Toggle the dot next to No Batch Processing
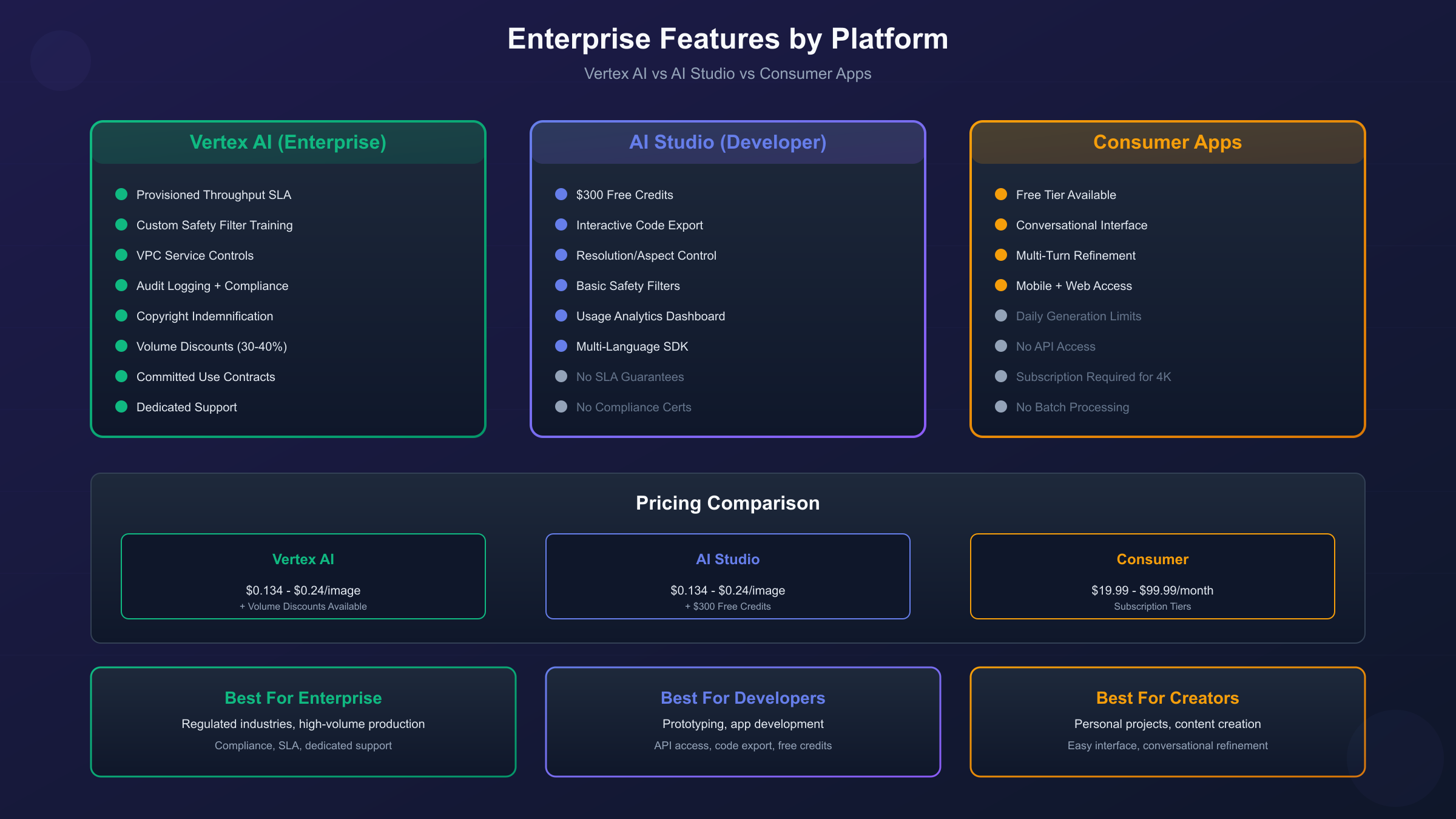 click(1000, 406)
